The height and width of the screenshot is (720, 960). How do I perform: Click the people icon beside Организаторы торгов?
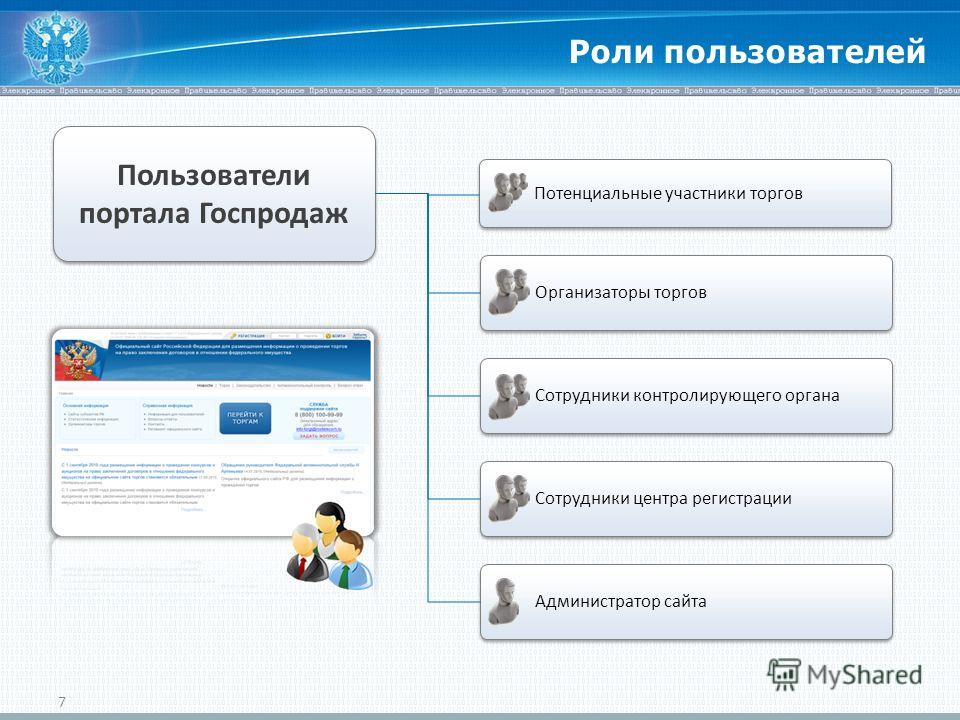click(509, 291)
